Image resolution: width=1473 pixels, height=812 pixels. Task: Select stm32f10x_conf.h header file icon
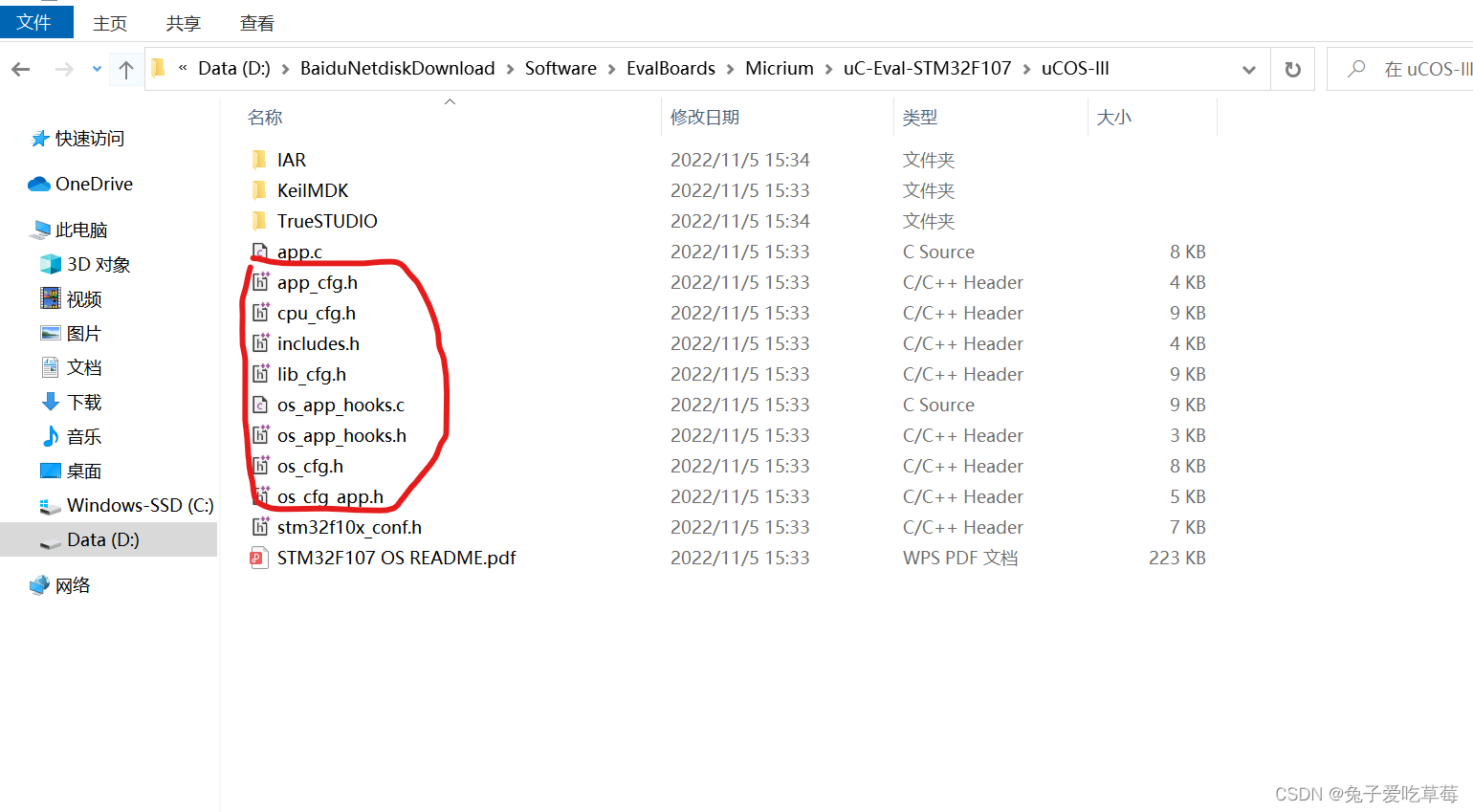tap(260, 527)
